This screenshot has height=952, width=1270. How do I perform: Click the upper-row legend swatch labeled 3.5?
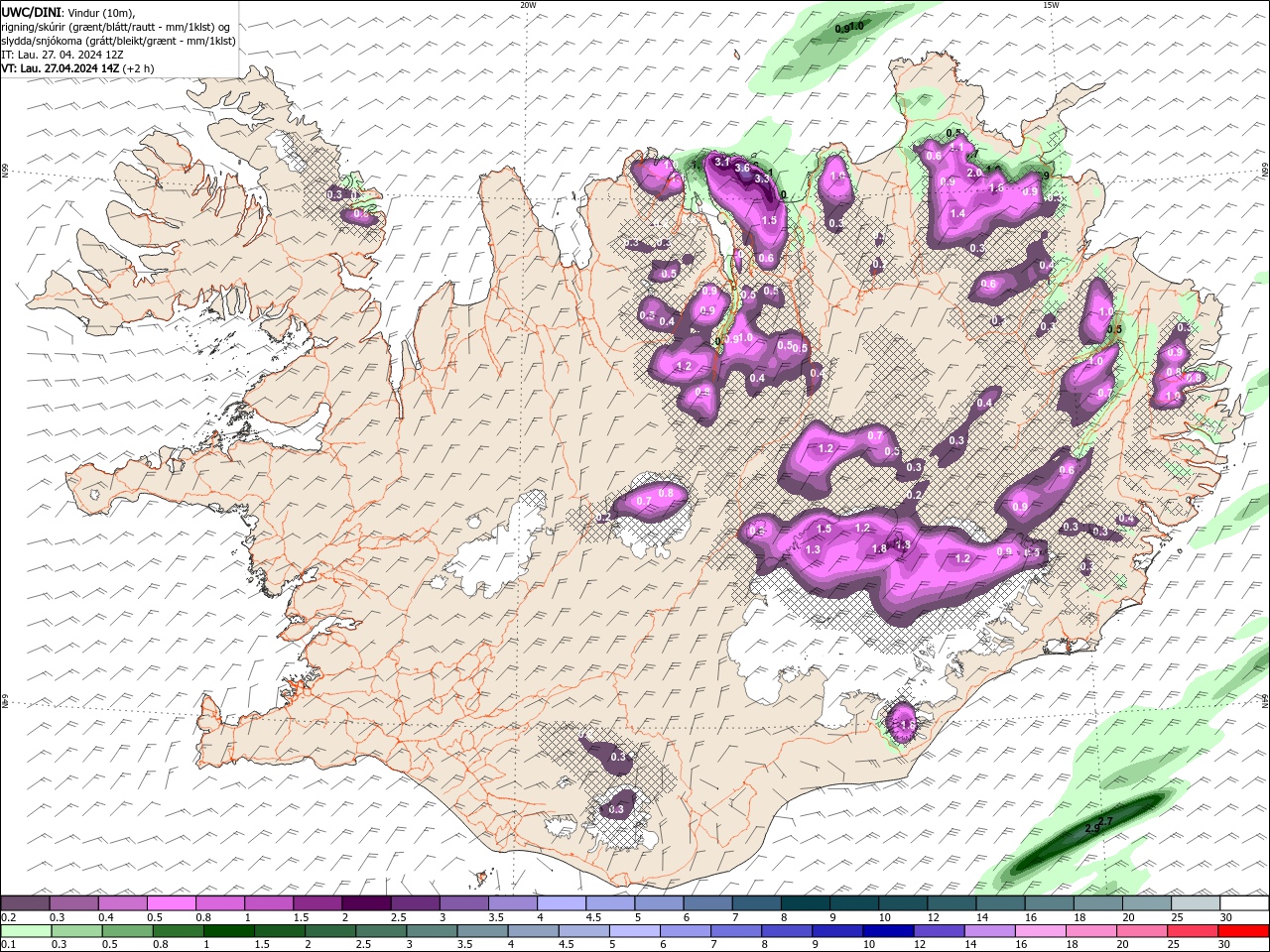coord(512,903)
